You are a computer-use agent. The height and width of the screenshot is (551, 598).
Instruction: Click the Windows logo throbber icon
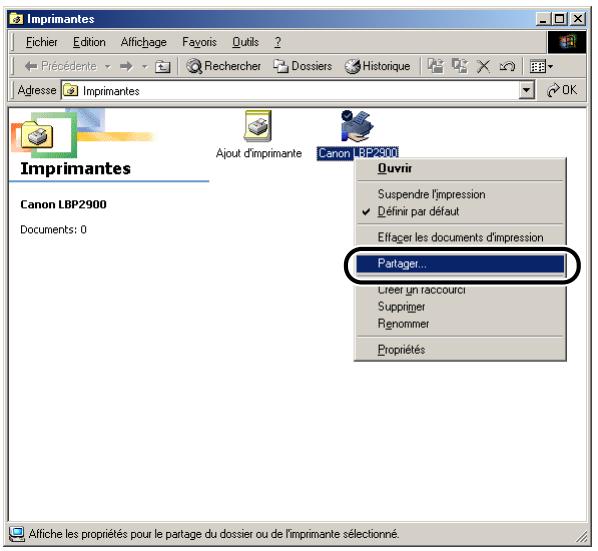tap(567, 42)
